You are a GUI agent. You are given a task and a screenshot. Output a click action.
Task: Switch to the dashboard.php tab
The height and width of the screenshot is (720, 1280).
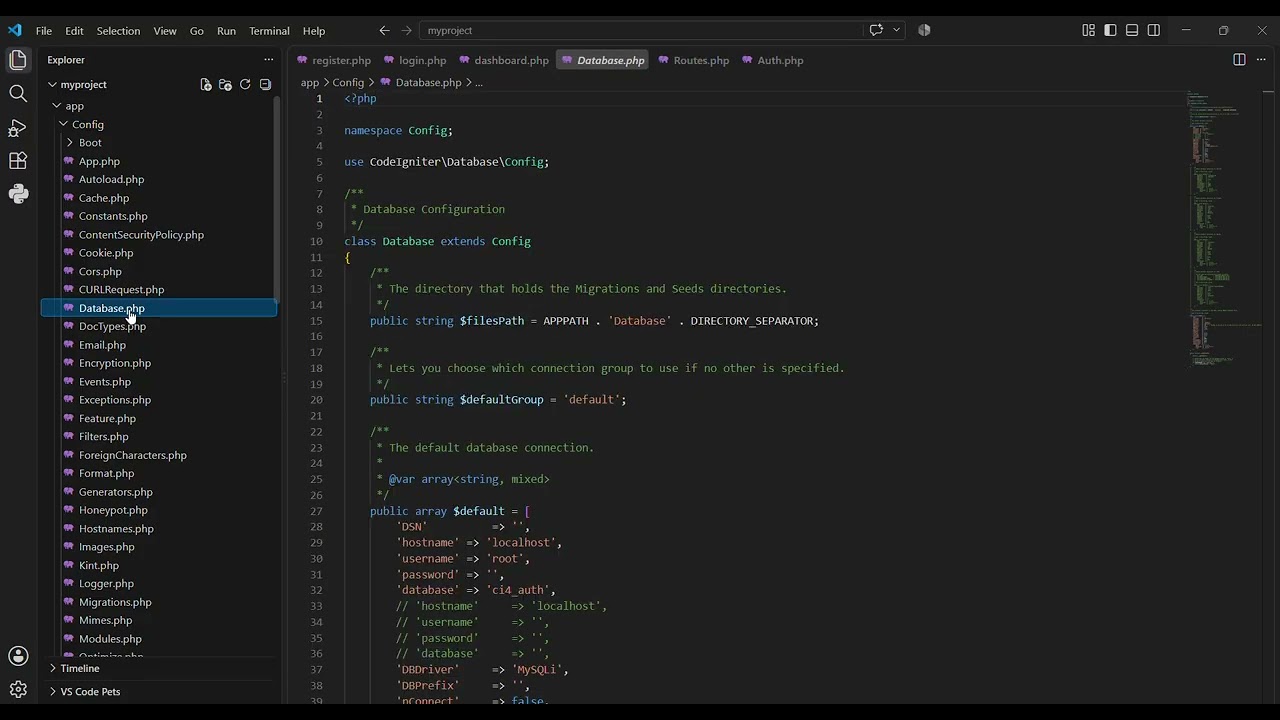(x=504, y=61)
